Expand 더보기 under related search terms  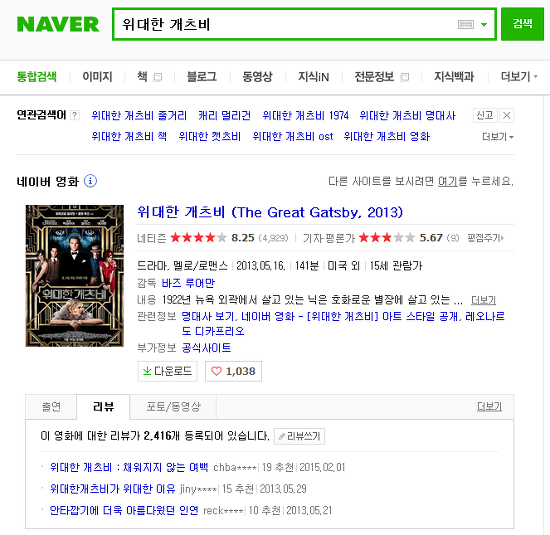498,136
